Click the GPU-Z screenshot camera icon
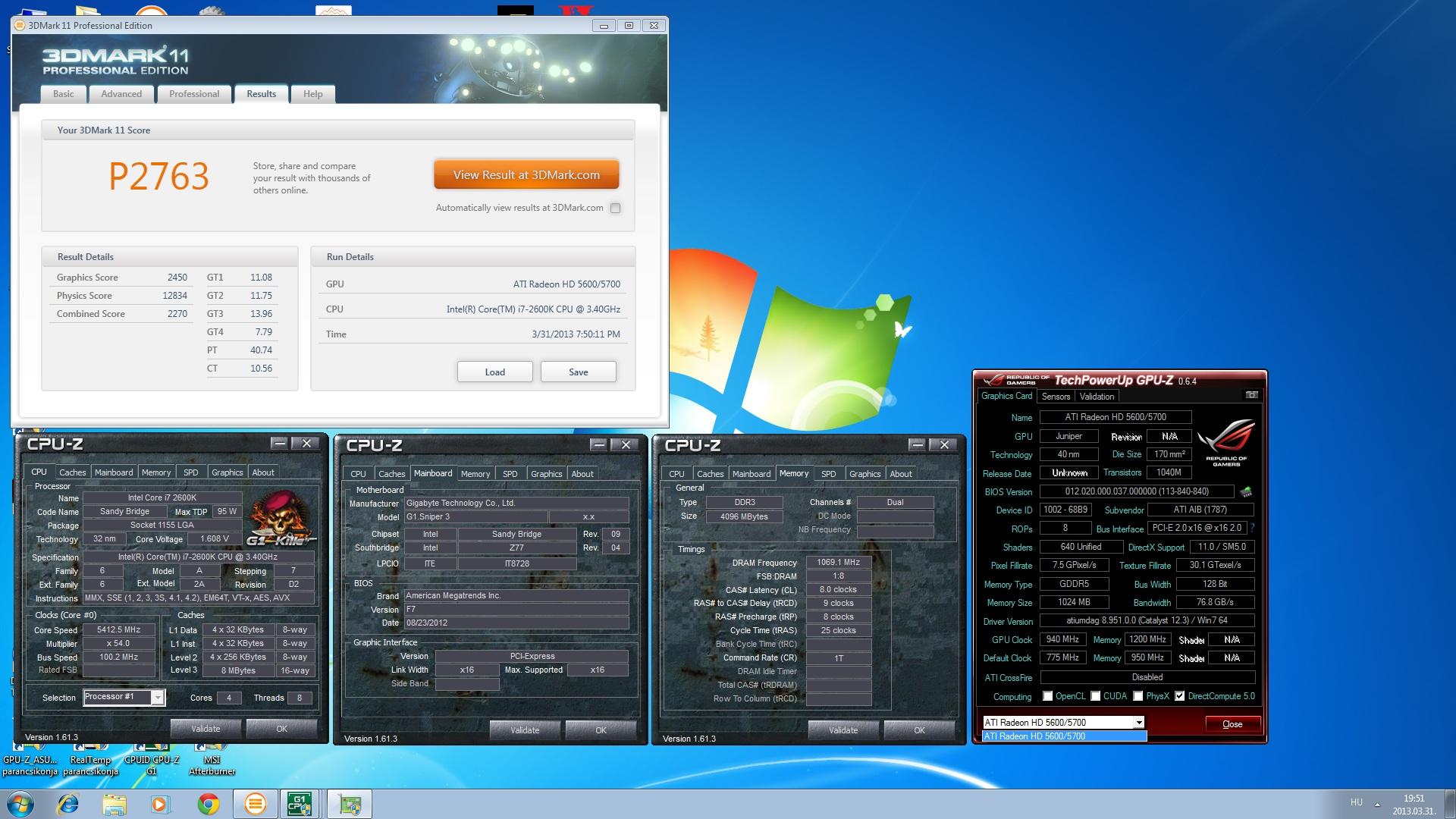1456x819 pixels. tap(1251, 395)
